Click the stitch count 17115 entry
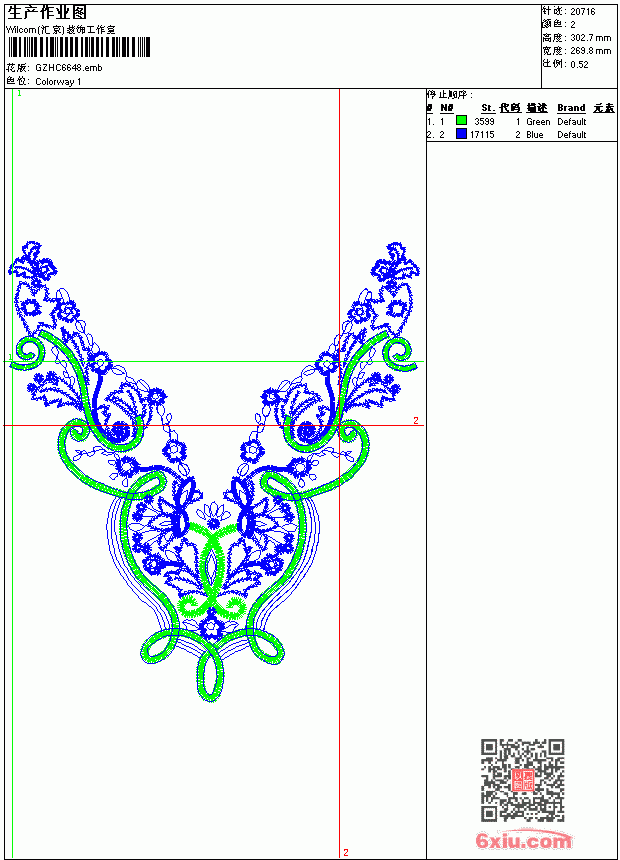 click(482, 134)
